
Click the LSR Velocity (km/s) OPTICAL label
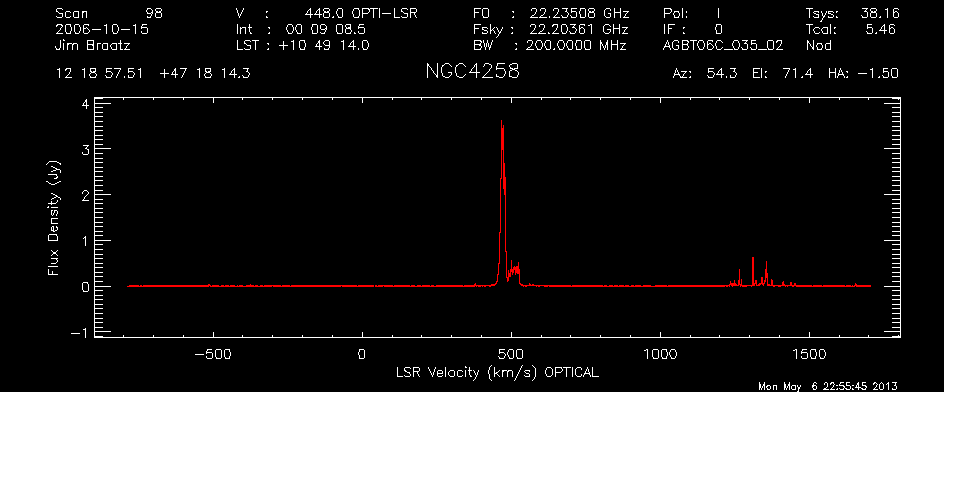497,372
